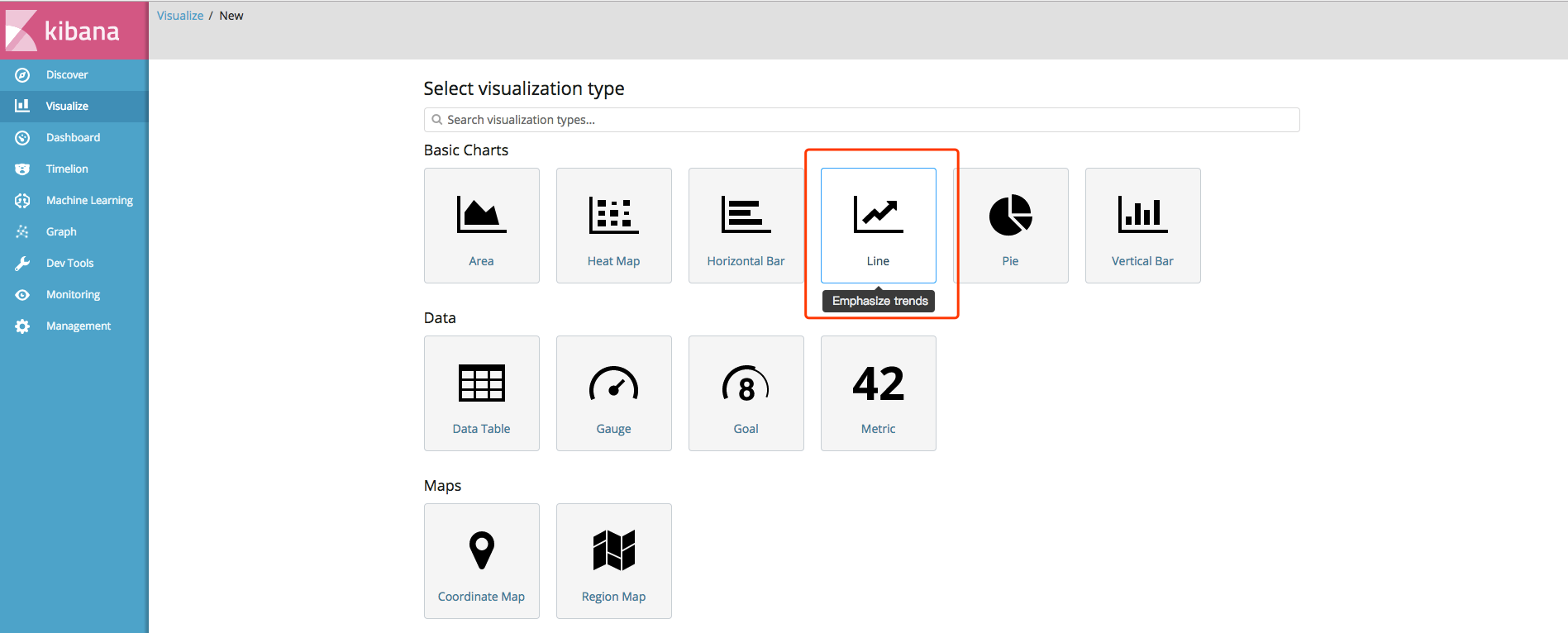Click the search magnifier icon
The height and width of the screenshot is (633, 1568).
click(x=436, y=120)
